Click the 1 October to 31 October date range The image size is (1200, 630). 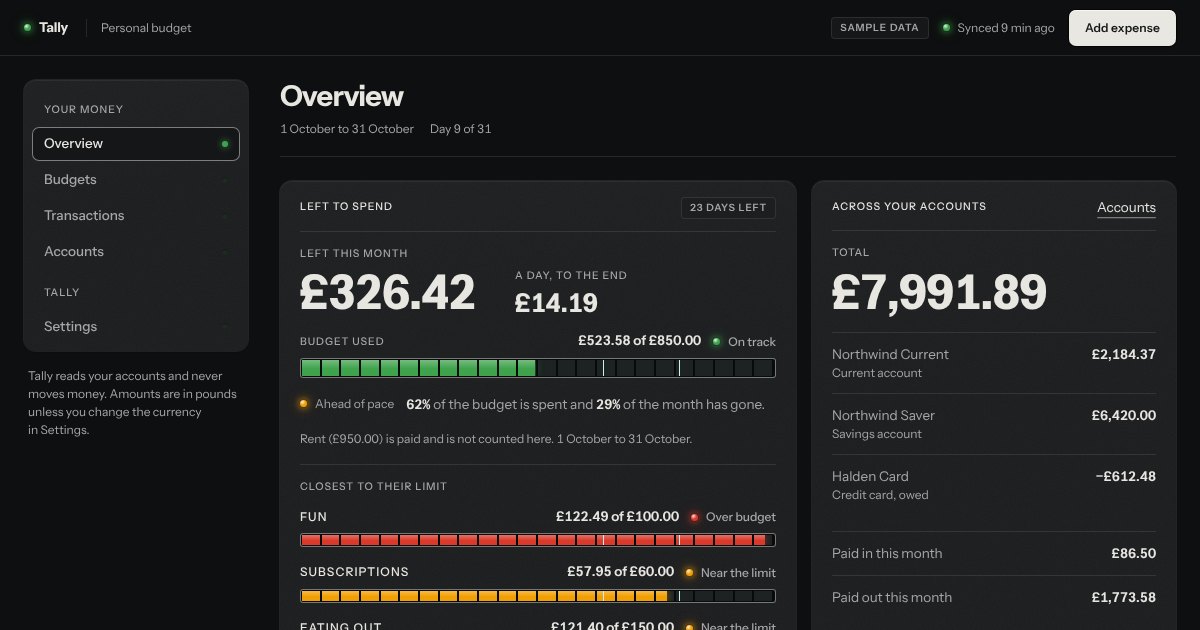point(347,129)
